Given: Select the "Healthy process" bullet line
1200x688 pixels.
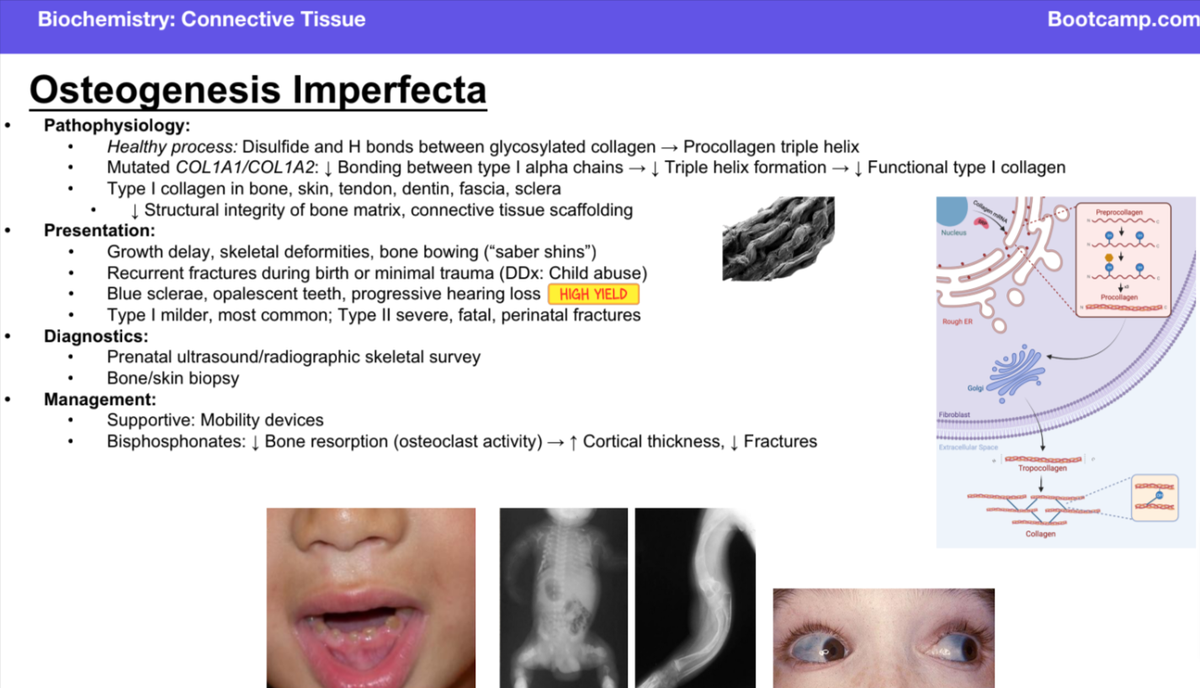Looking at the screenshot, I should pos(483,146).
